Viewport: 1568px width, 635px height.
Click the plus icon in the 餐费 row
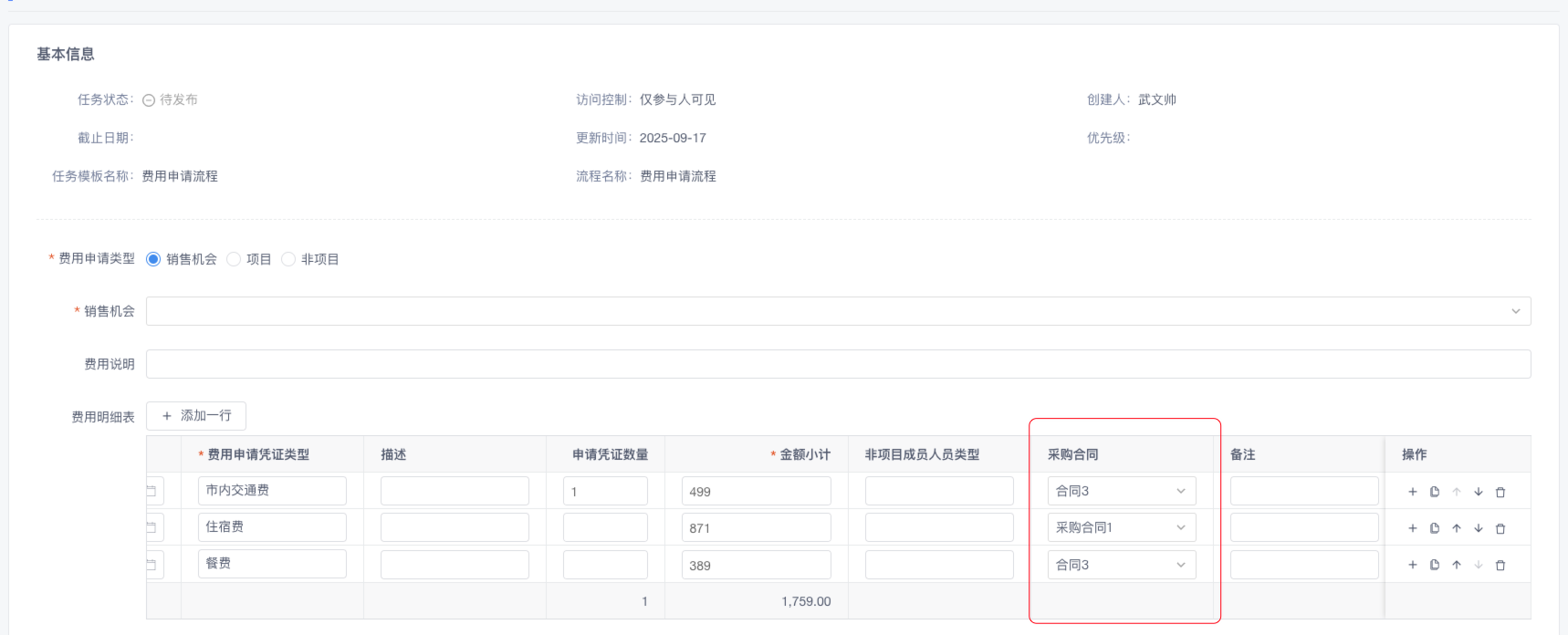(x=1412, y=566)
